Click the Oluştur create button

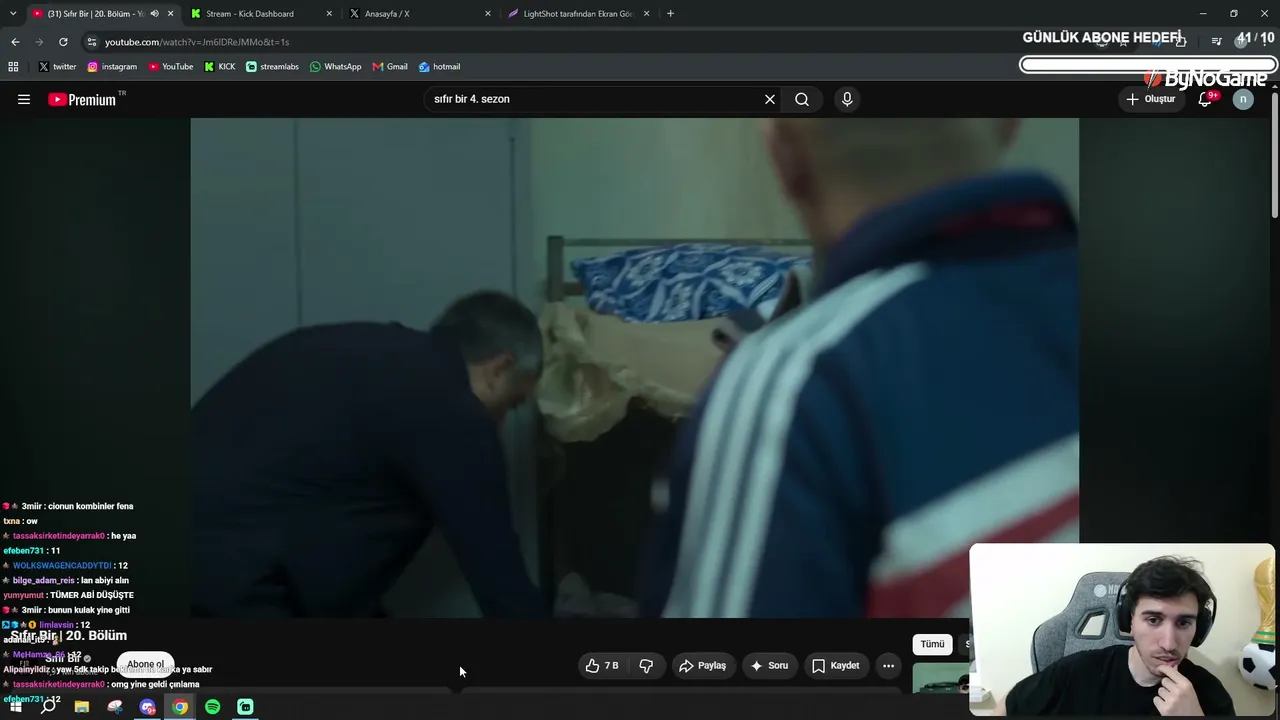tap(1151, 99)
